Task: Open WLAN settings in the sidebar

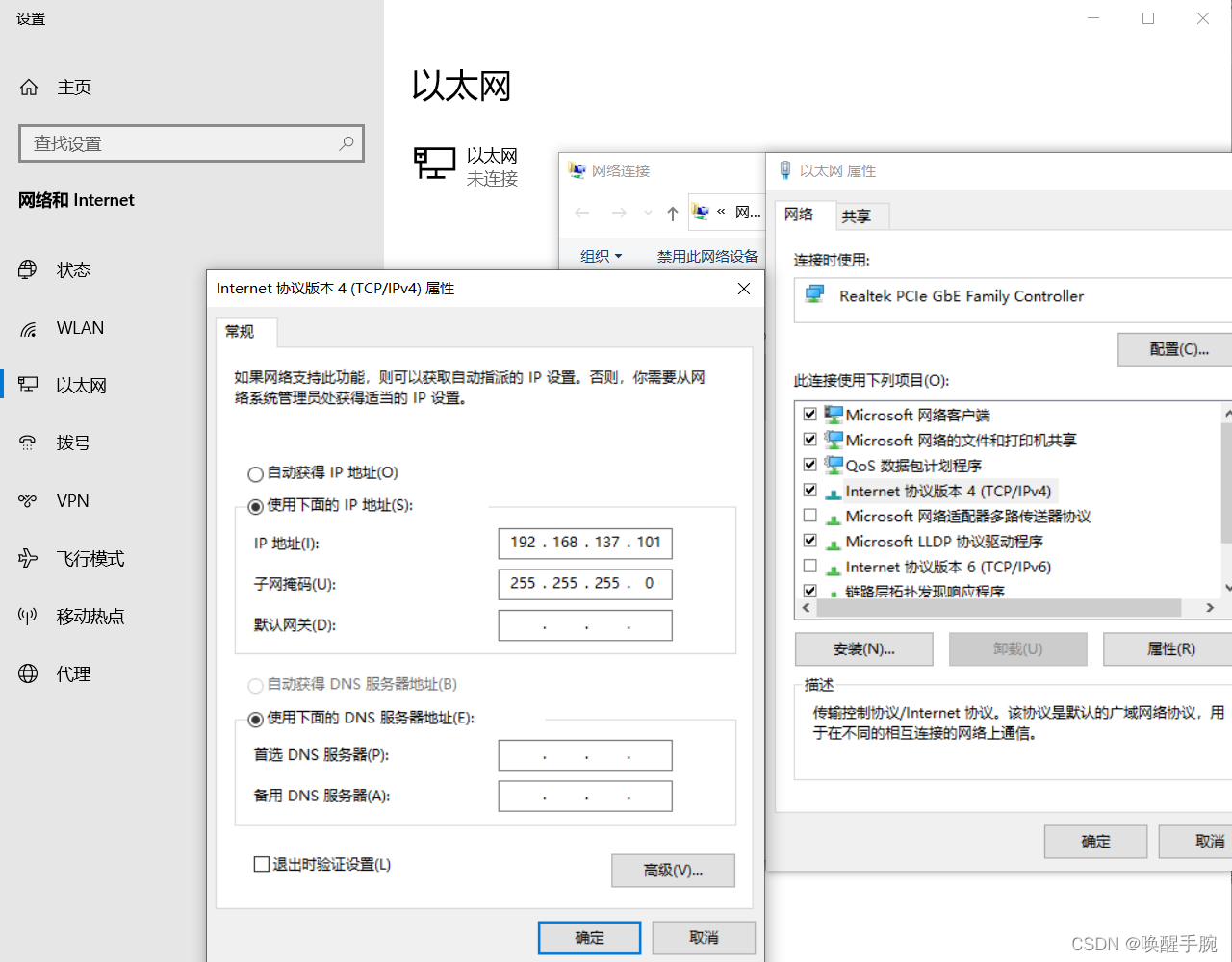Action: [79, 327]
